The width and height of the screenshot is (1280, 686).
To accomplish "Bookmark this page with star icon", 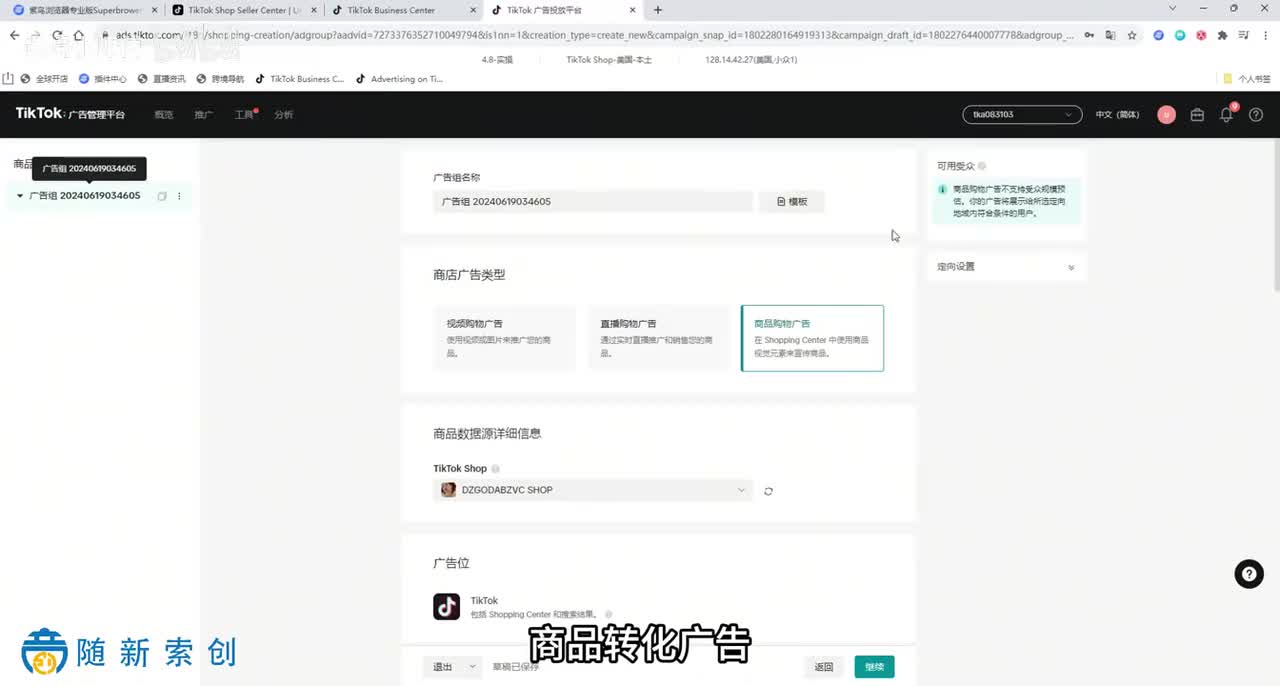I will pos(1132,35).
